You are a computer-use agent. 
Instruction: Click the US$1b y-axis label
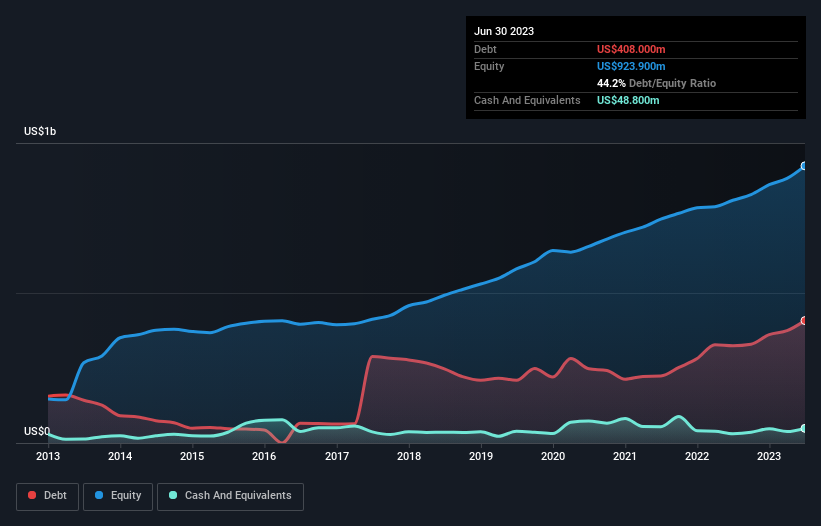click(x=40, y=131)
